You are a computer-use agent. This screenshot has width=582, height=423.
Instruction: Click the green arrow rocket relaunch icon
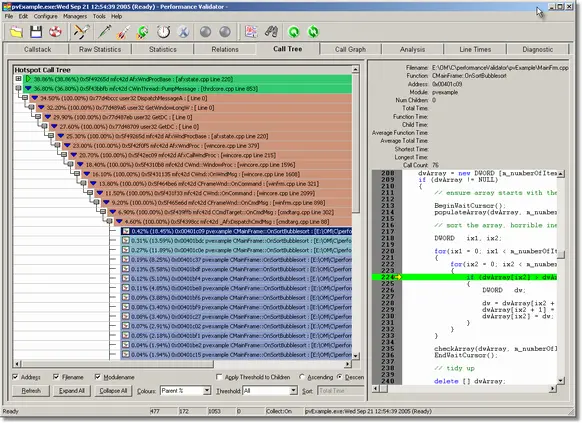pyautogui.click(x=143, y=32)
